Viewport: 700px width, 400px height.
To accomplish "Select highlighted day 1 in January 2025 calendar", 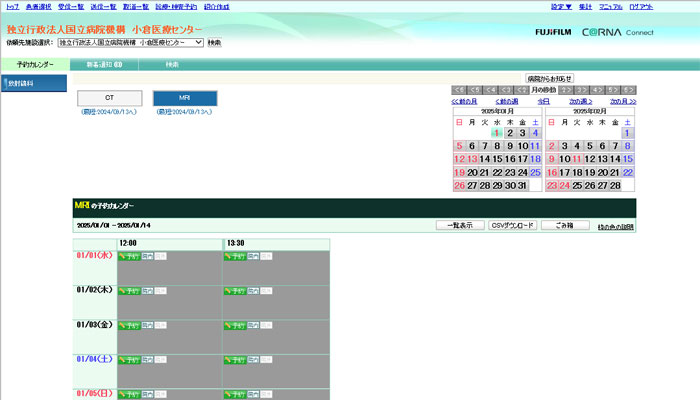I will (496, 133).
